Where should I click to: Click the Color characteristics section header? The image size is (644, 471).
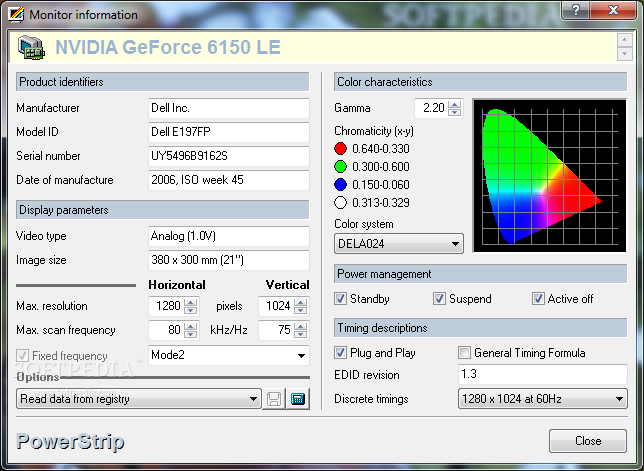pos(481,82)
